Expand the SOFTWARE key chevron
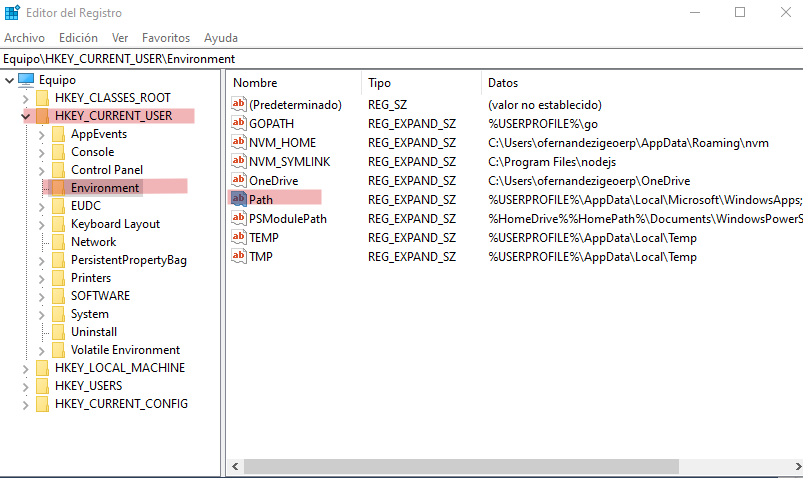The width and height of the screenshot is (803, 478). point(42,297)
